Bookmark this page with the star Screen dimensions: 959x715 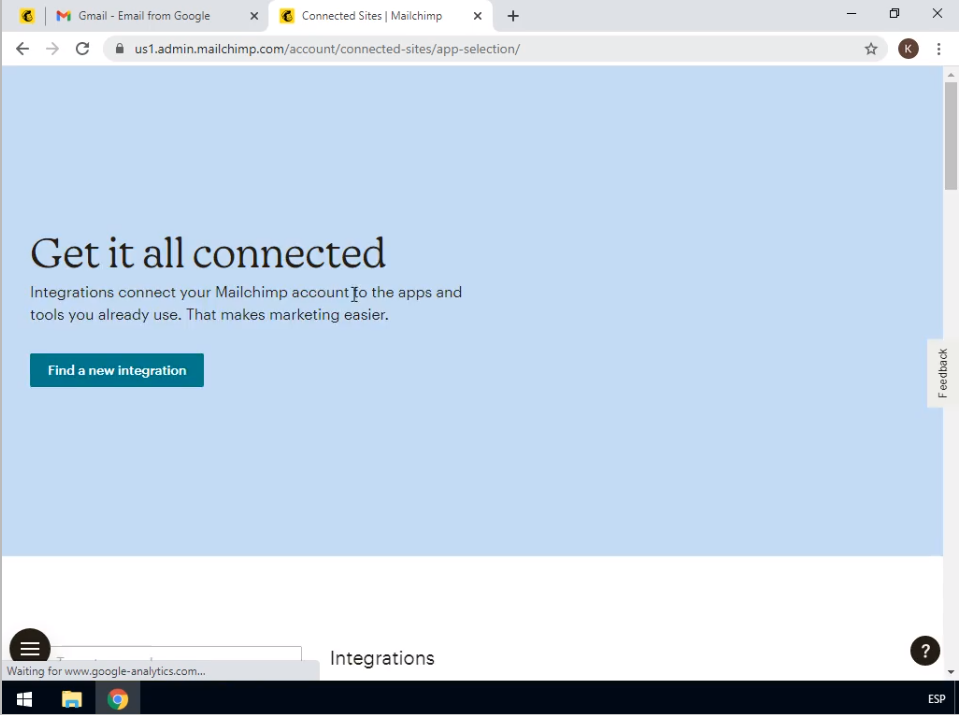tap(871, 49)
